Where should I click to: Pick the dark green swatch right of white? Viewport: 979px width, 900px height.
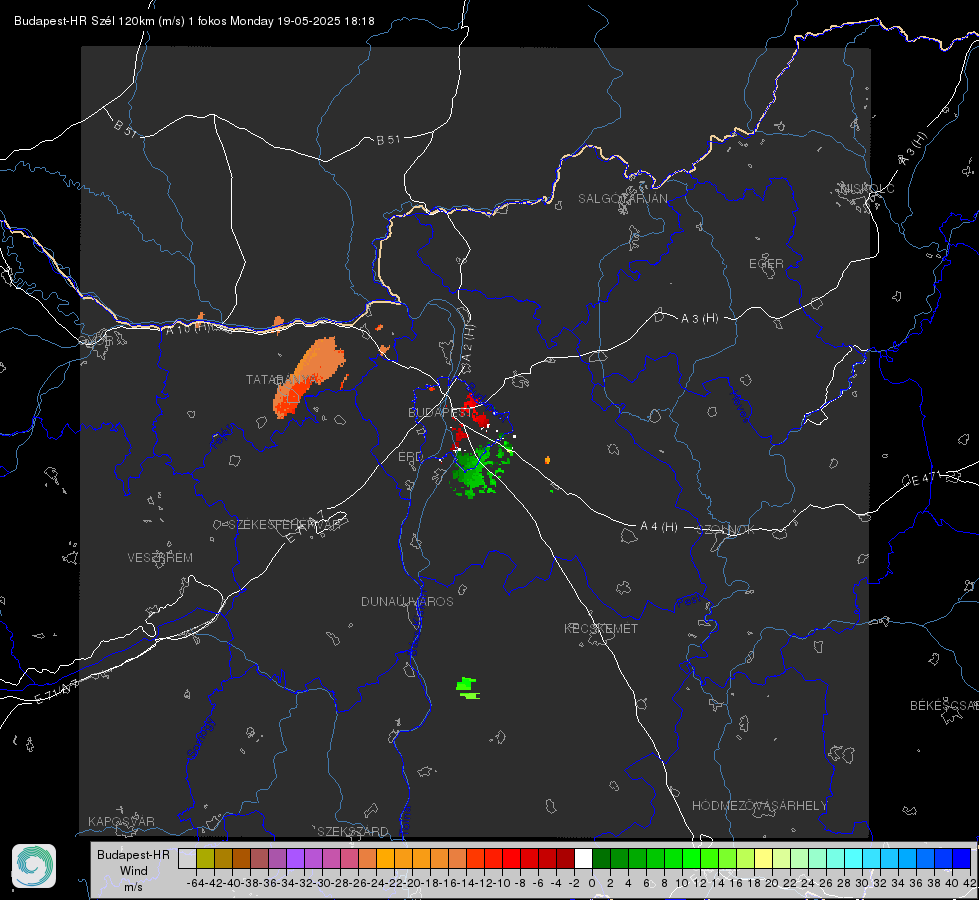click(x=601, y=858)
